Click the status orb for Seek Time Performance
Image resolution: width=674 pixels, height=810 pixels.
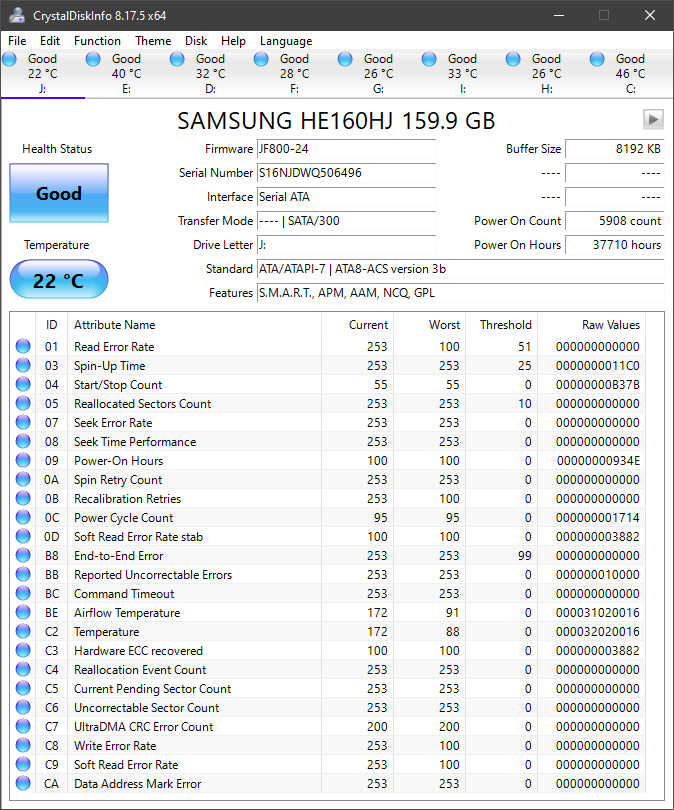click(x=23, y=441)
